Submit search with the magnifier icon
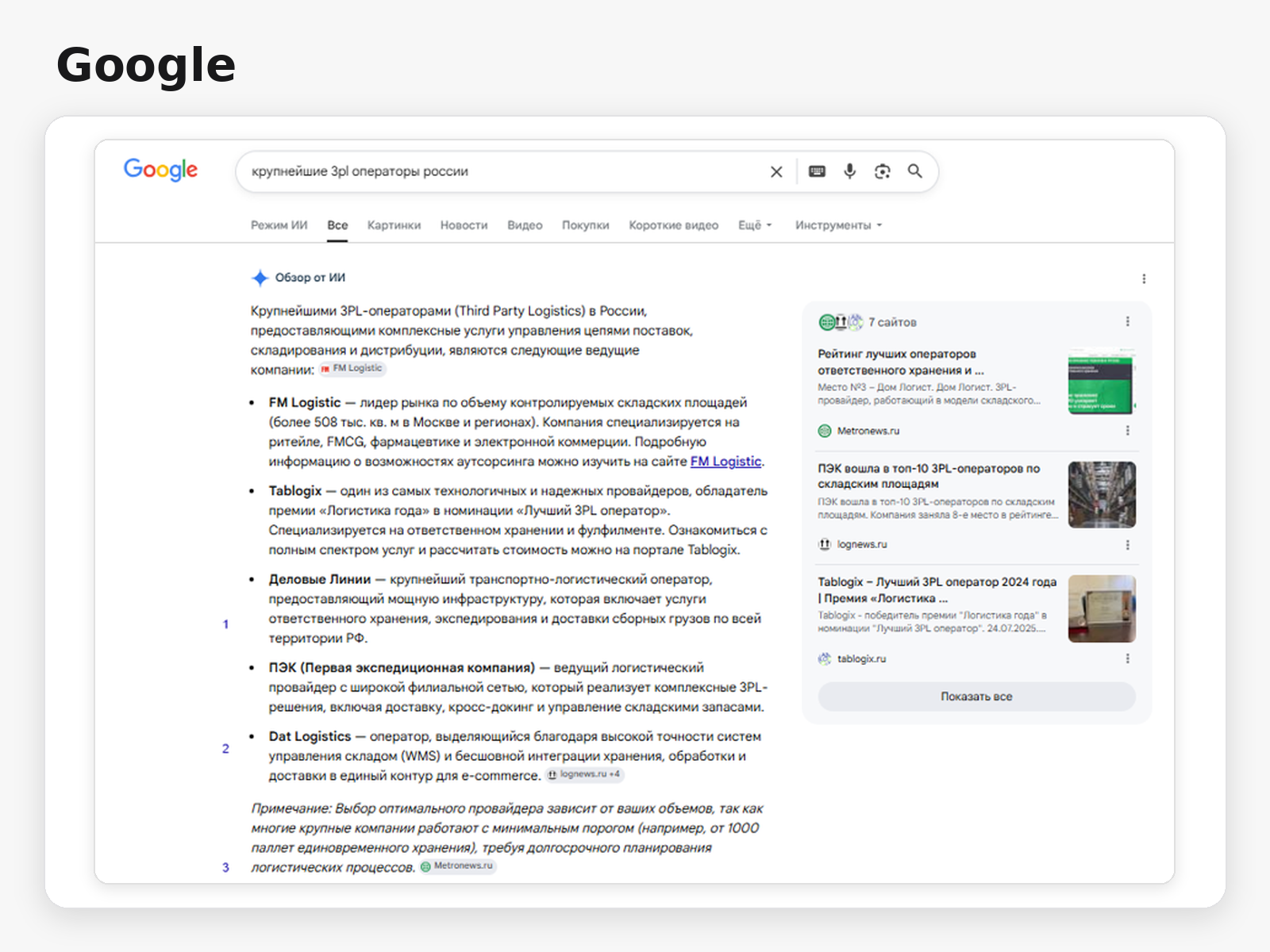1270x952 pixels. [915, 171]
